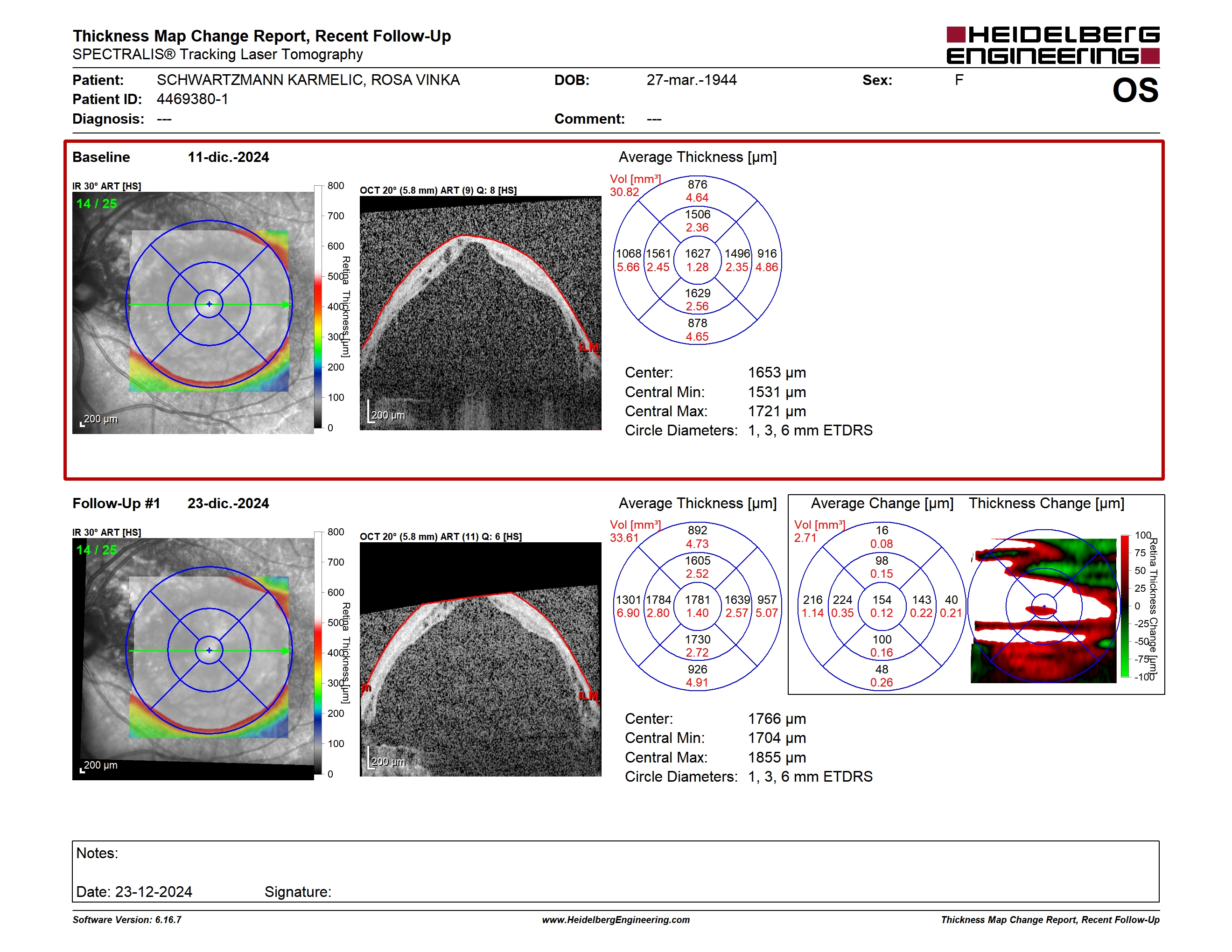Viewport: 1232px width, 952px height.
Task: Select Baseline Center value 1653 µm
Action: pos(777,373)
